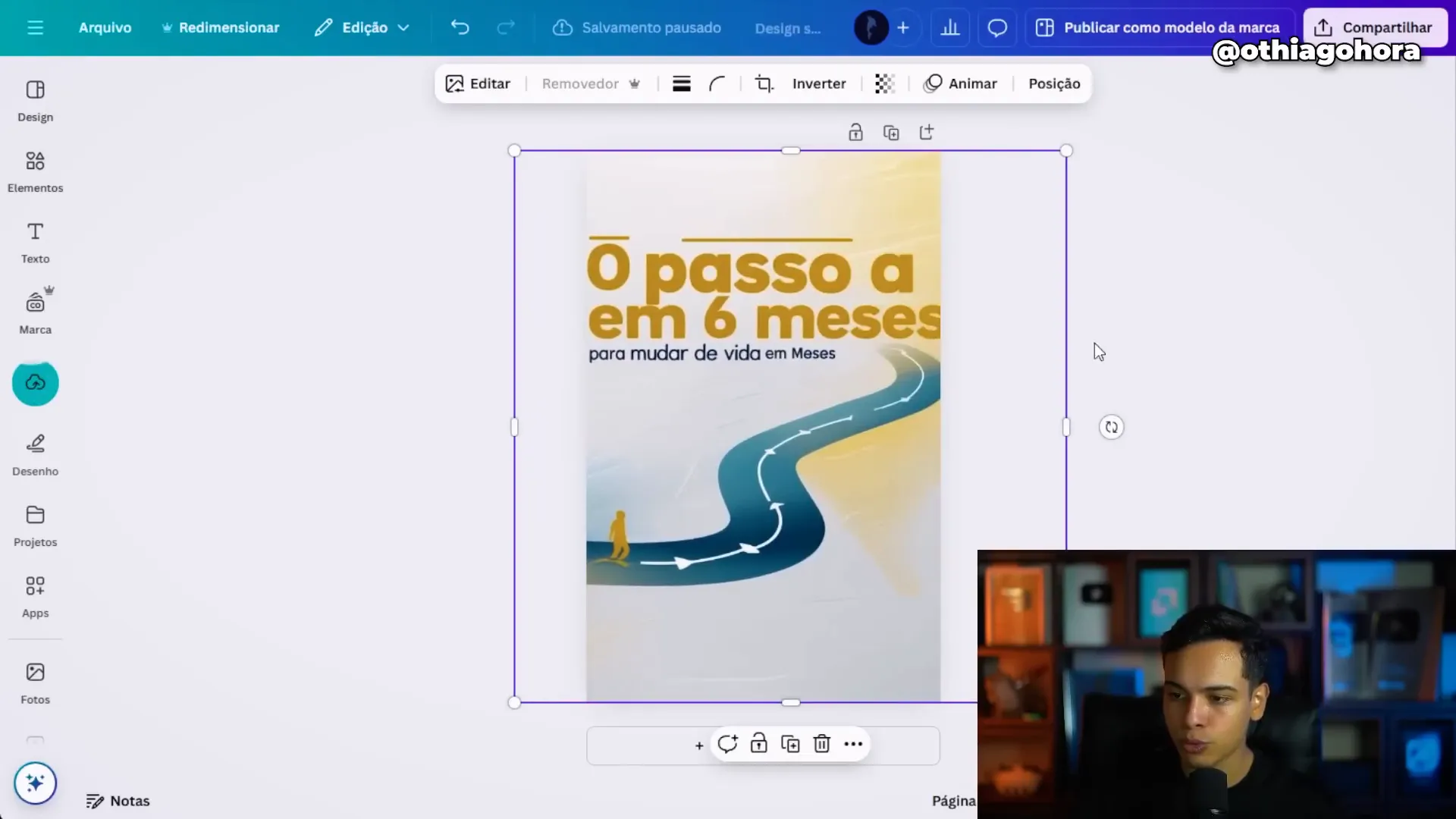The width and height of the screenshot is (1456, 819).
Task: Open the Projetos folder panel
Action: pyautogui.click(x=35, y=526)
